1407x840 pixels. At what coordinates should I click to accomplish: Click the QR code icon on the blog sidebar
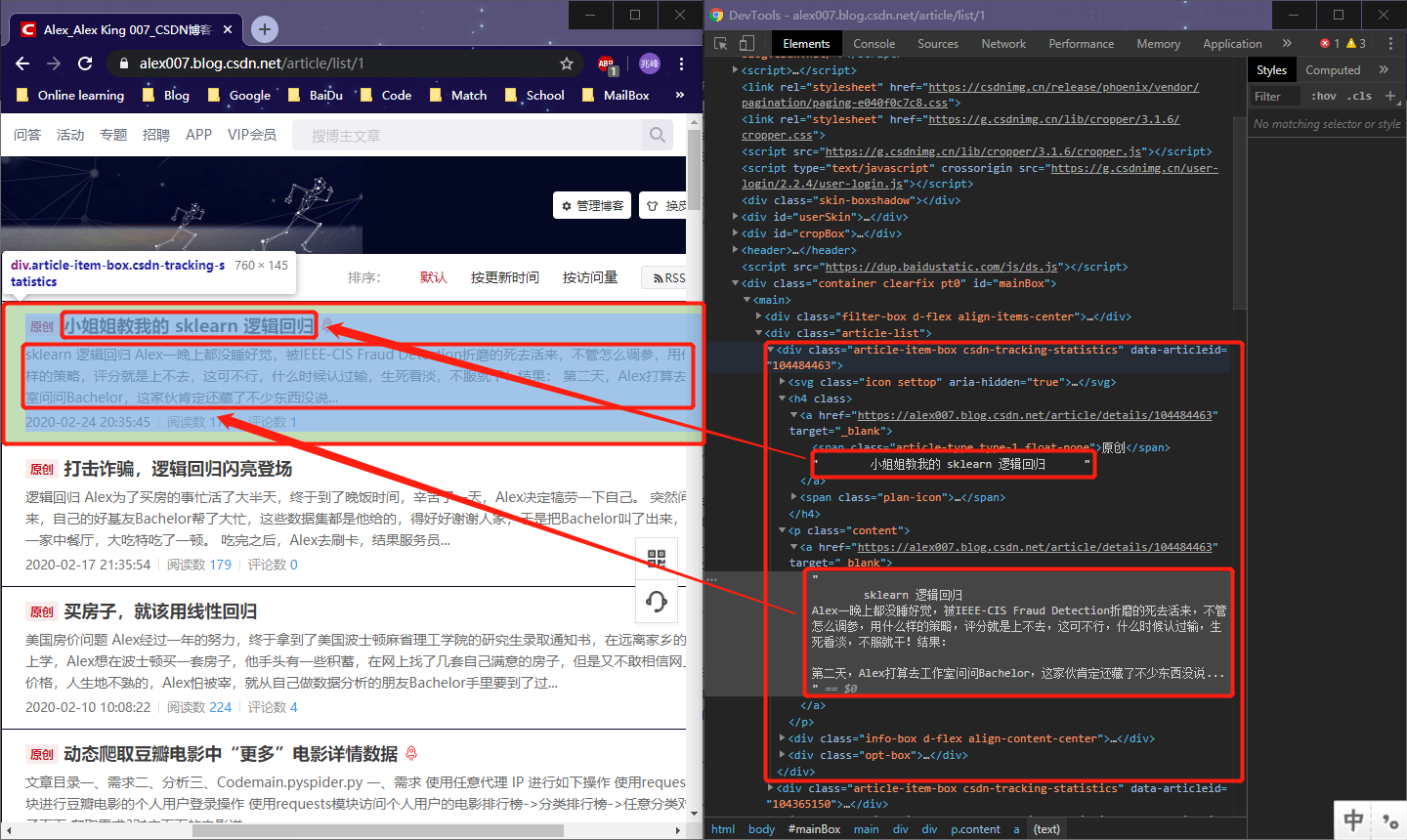[656, 559]
